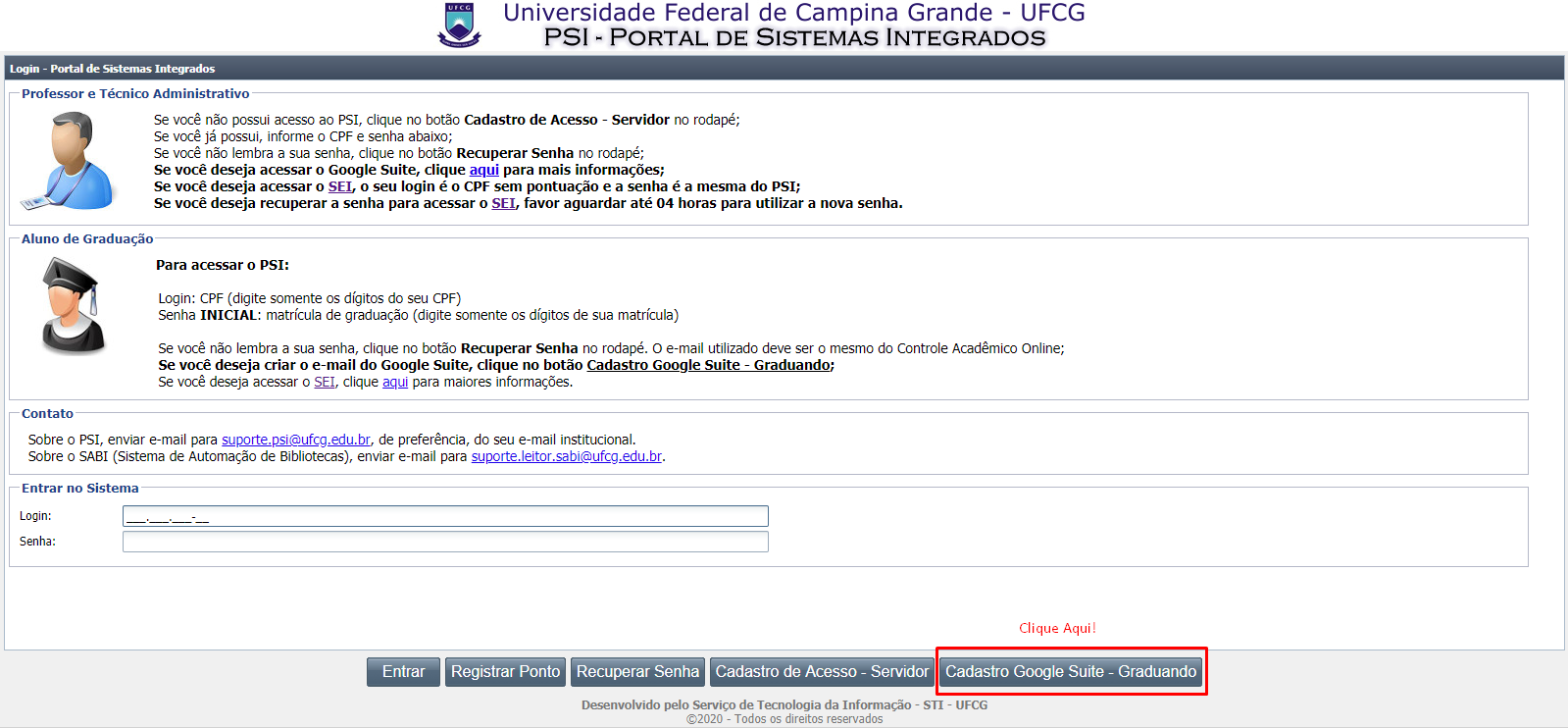This screenshot has height=728, width=1568.
Task: Click the 'Entrar no Sistema' heading
Action: click(x=80, y=488)
